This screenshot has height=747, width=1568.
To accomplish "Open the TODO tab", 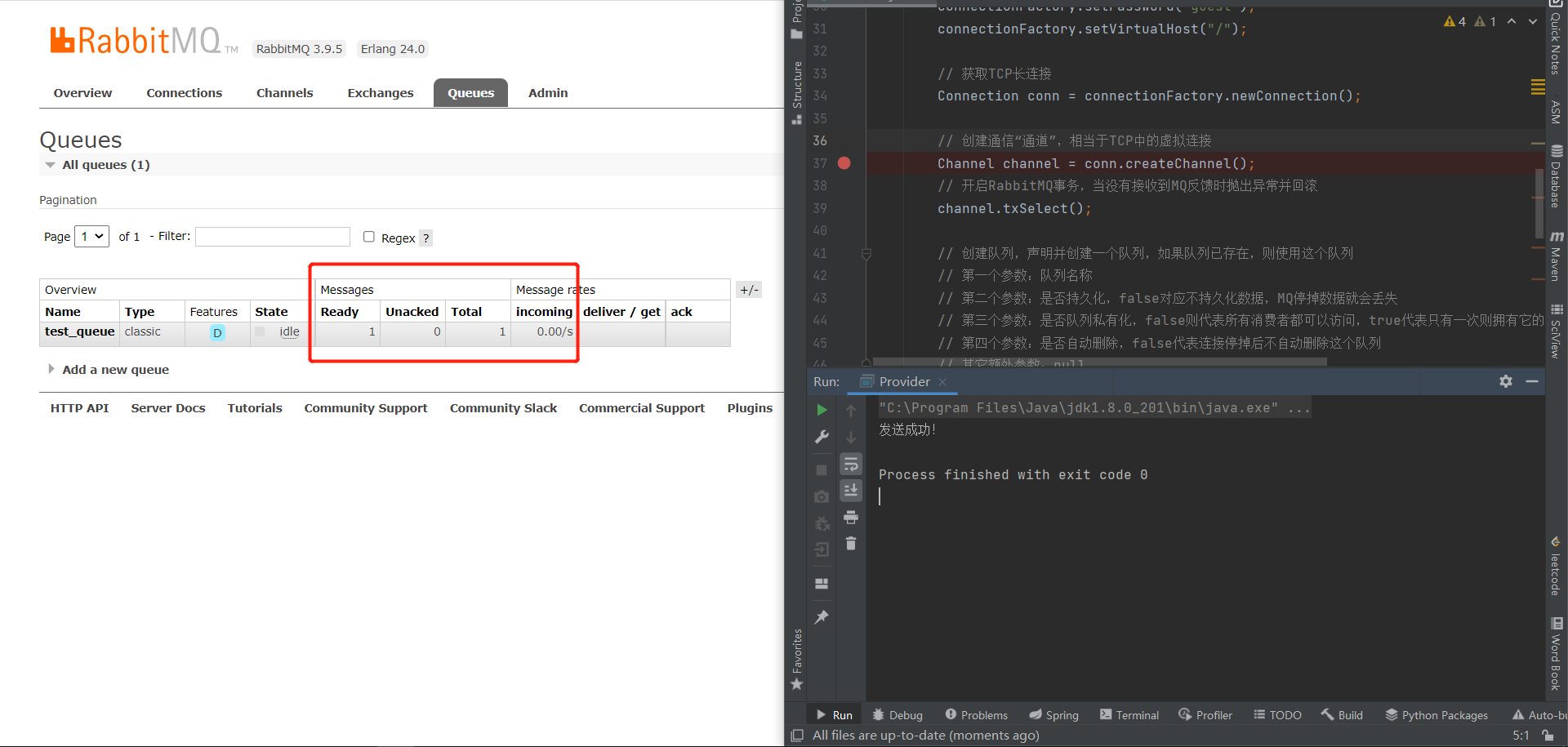I will click(x=1278, y=715).
